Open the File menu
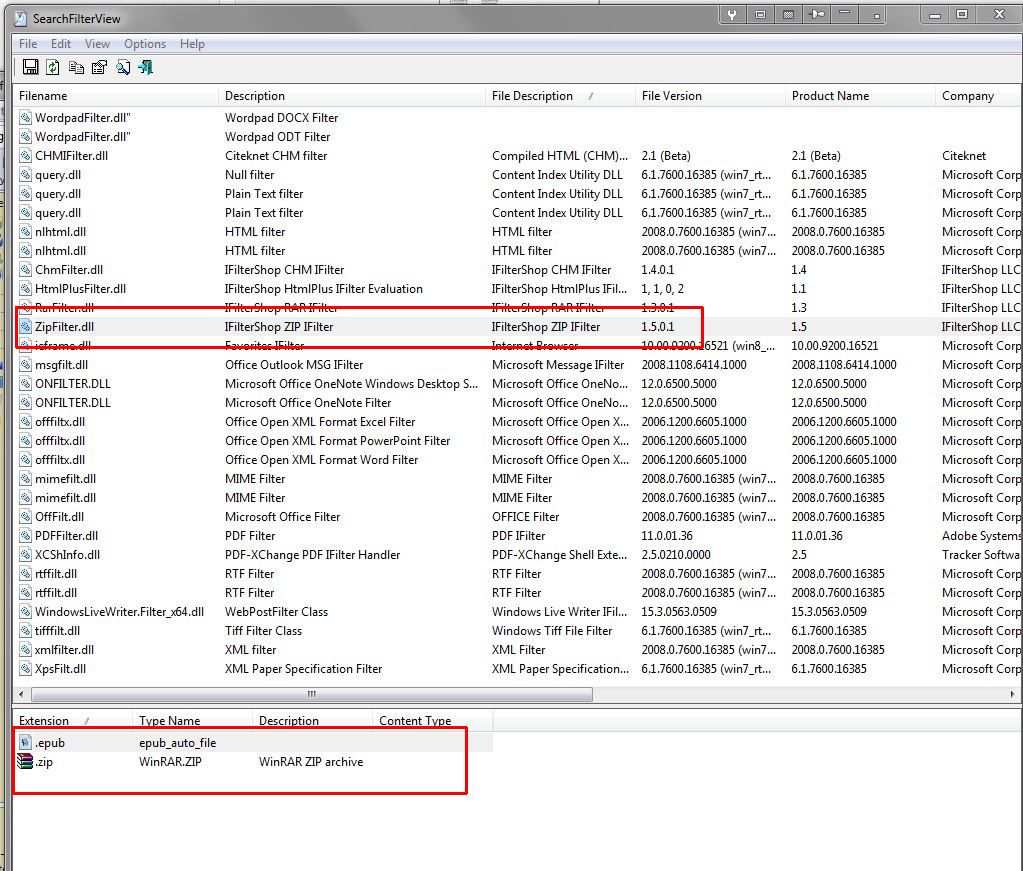The image size is (1023, 871). tap(28, 44)
